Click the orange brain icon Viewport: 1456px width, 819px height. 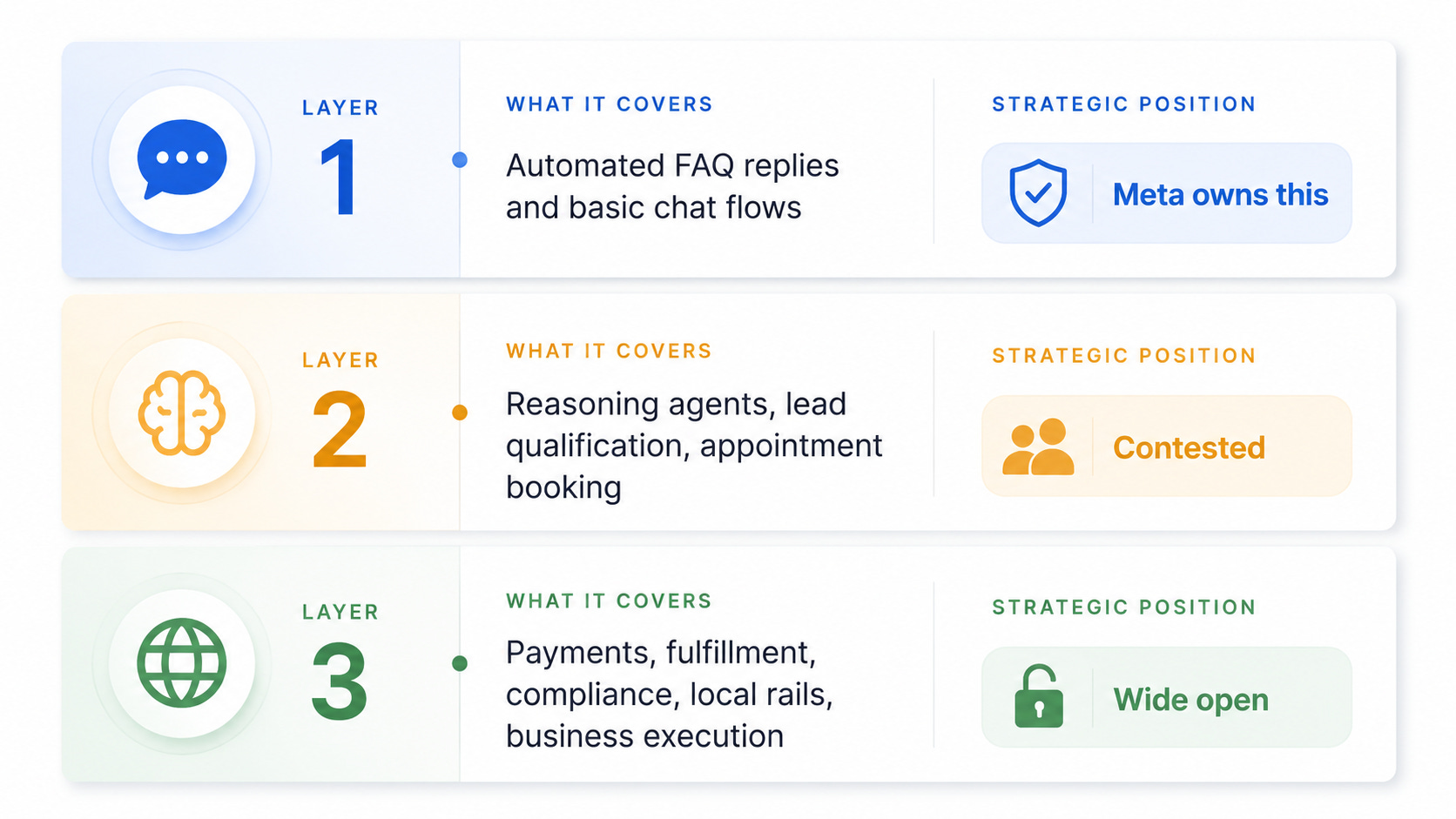point(182,413)
